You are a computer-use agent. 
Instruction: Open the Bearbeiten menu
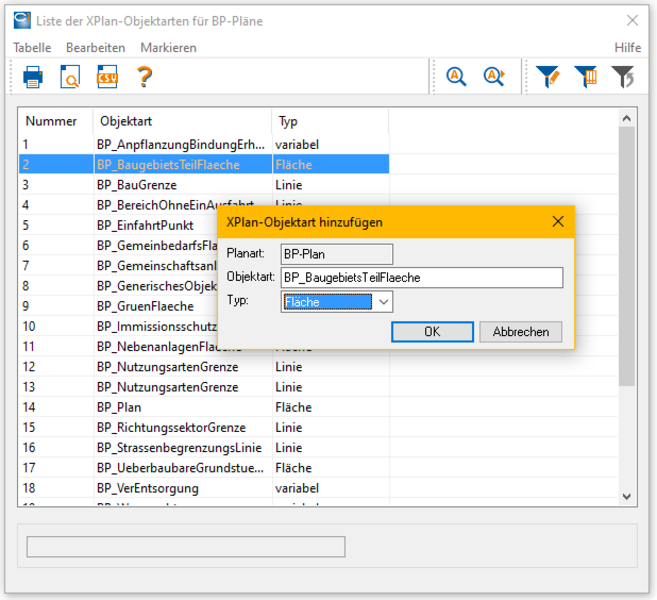(x=96, y=48)
